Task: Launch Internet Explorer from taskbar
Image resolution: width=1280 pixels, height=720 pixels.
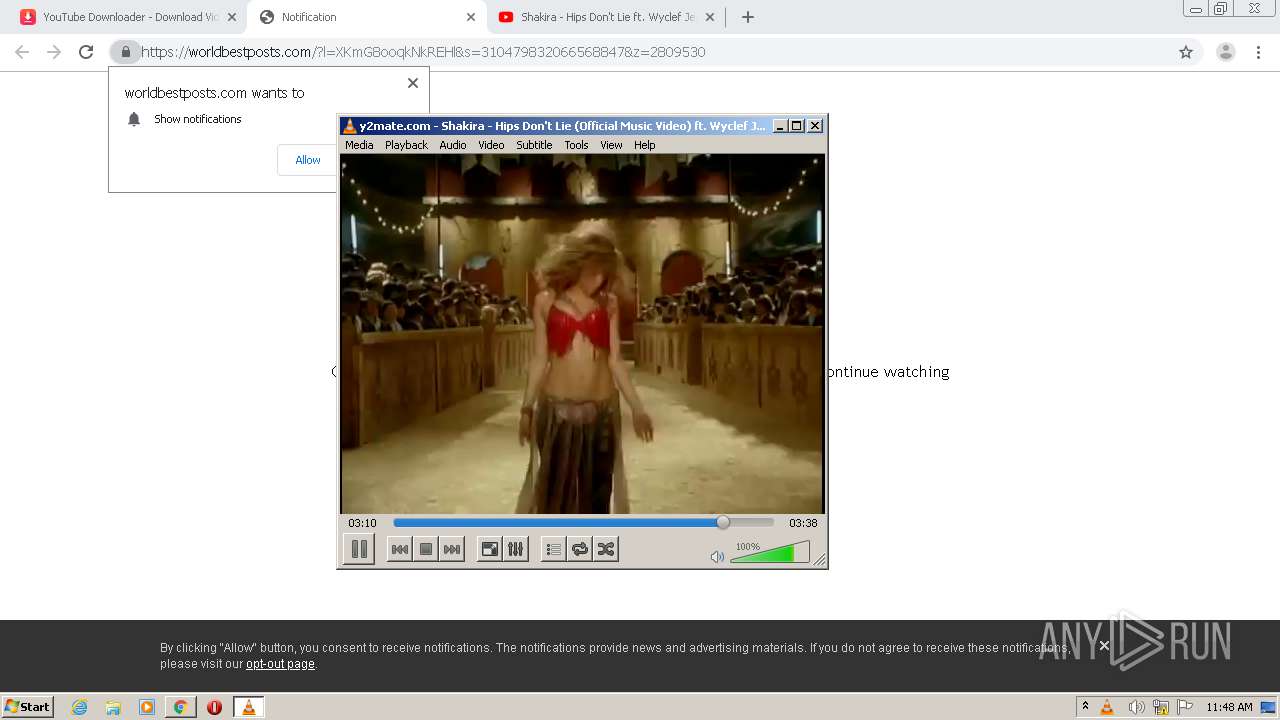Action: [80, 707]
